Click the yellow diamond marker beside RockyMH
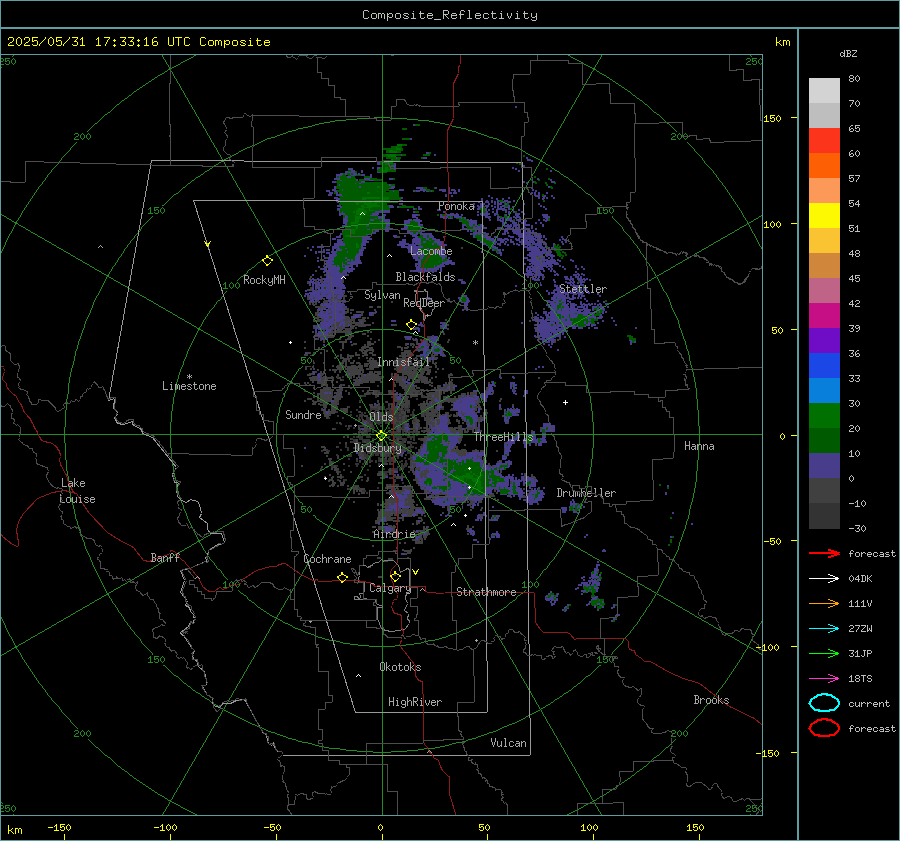The image size is (900, 841). [267, 261]
